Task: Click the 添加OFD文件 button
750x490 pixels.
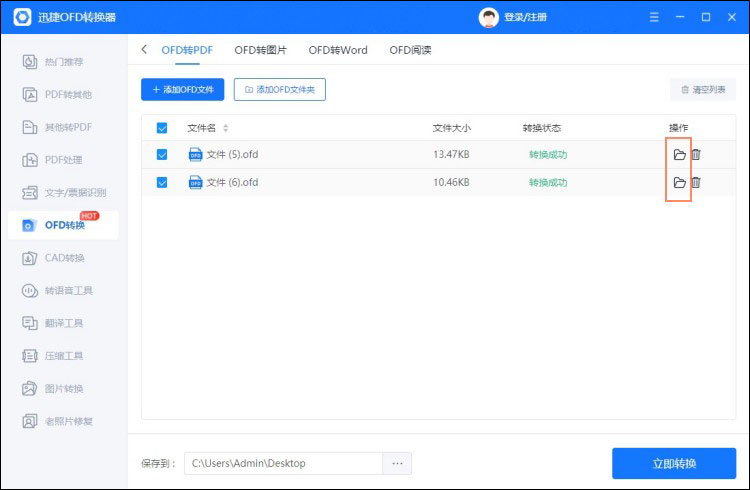Action: [x=182, y=90]
